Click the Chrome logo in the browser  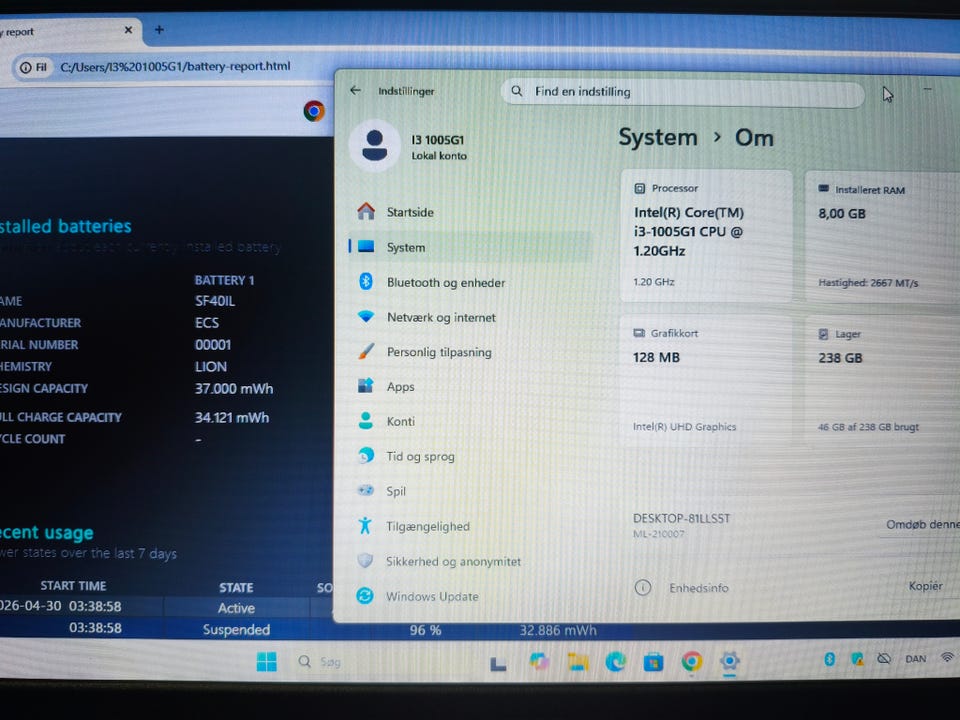[314, 111]
